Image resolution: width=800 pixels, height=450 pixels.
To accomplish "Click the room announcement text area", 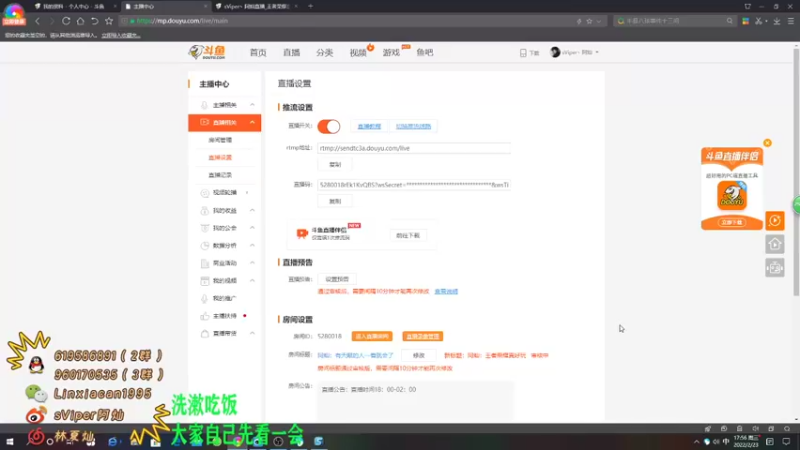I will tap(415, 401).
